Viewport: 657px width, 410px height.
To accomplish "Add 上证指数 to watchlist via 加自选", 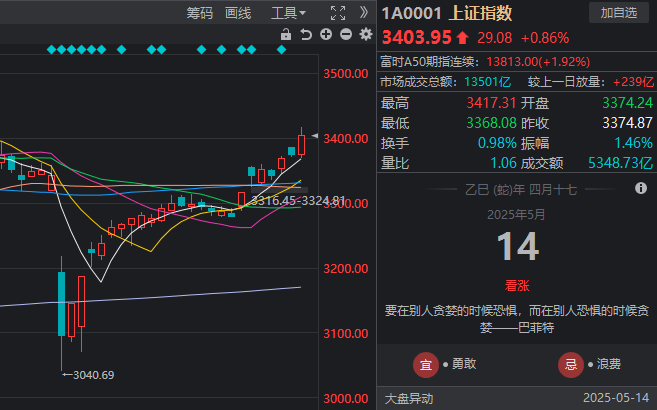I will [619, 13].
